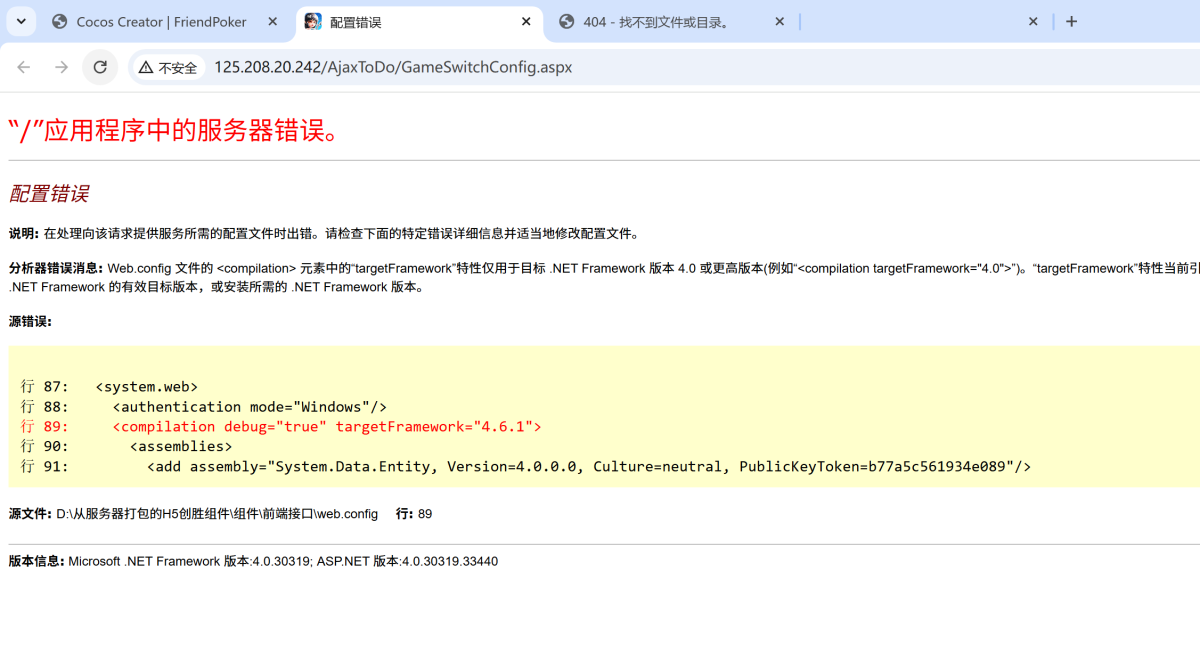This screenshot has width=1200, height=645.
Task: Click the red server error heading
Action: pyautogui.click(x=175, y=130)
